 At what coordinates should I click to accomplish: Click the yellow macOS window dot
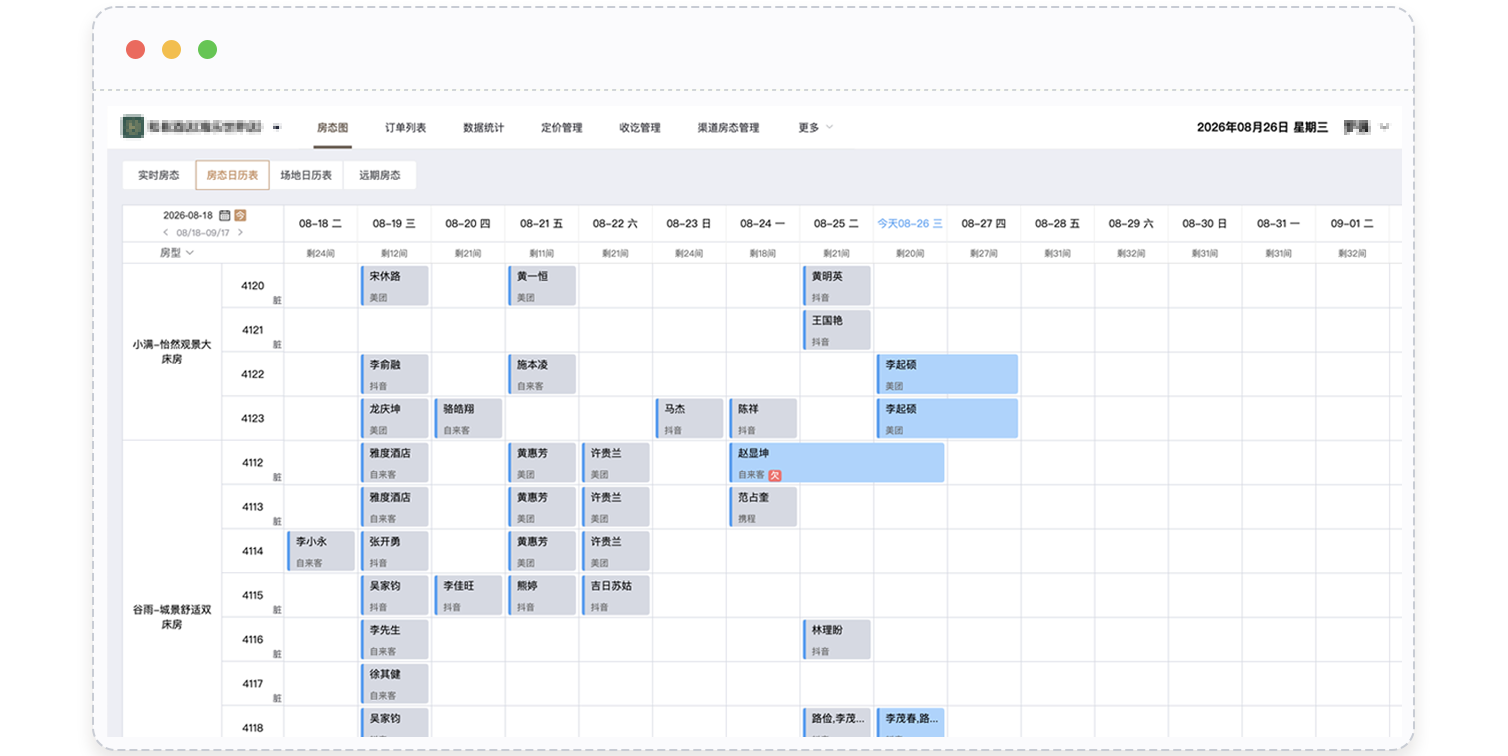click(x=171, y=49)
